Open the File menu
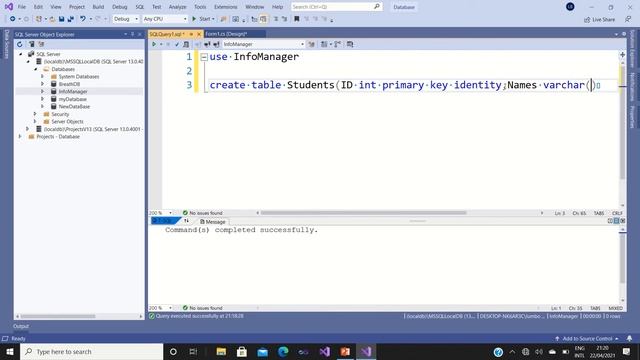The height and width of the screenshot is (360, 640). 22,7
